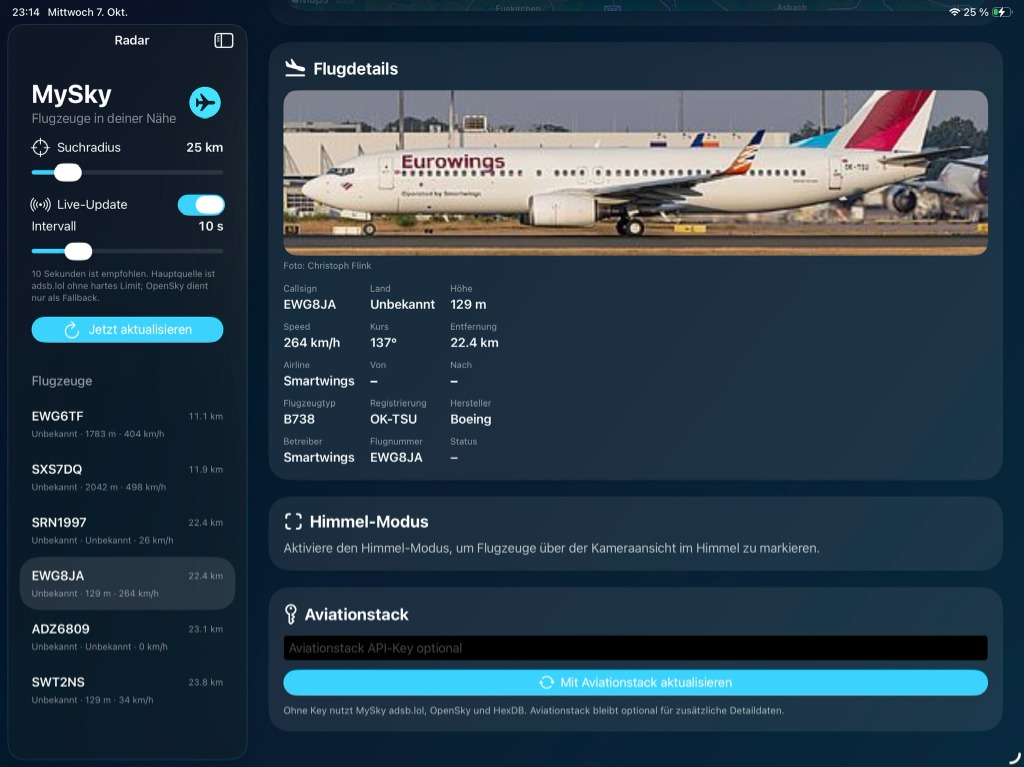
Task: Click the Höhe value 129 m
Action: tap(468, 304)
